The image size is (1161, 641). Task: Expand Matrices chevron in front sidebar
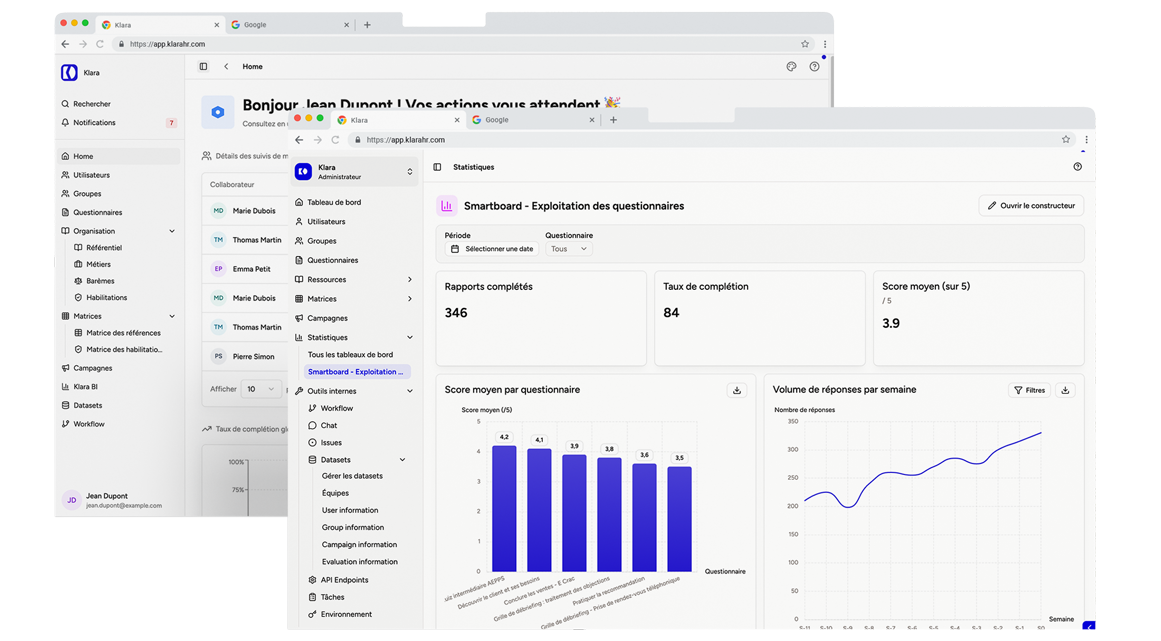point(409,299)
